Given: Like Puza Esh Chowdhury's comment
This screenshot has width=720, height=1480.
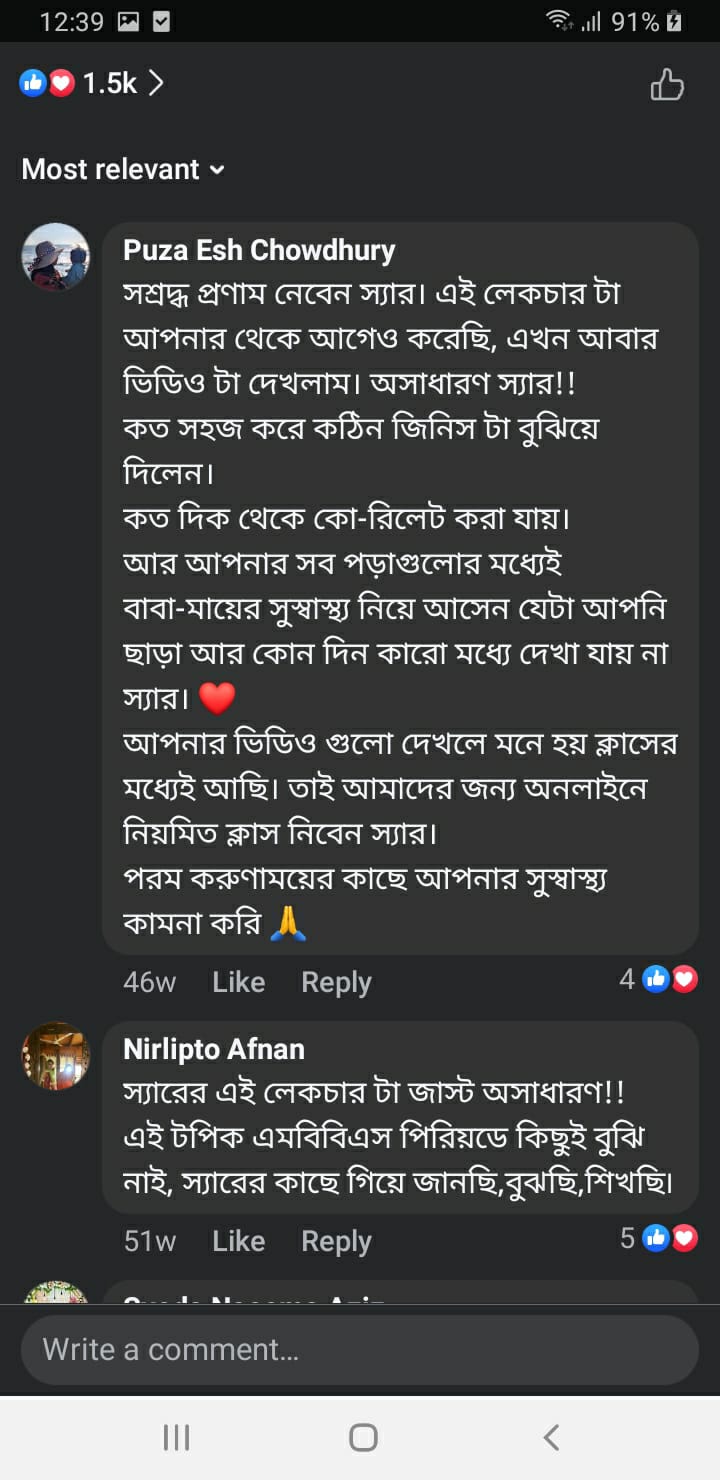Looking at the screenshot, I should (x=238, y=982).
